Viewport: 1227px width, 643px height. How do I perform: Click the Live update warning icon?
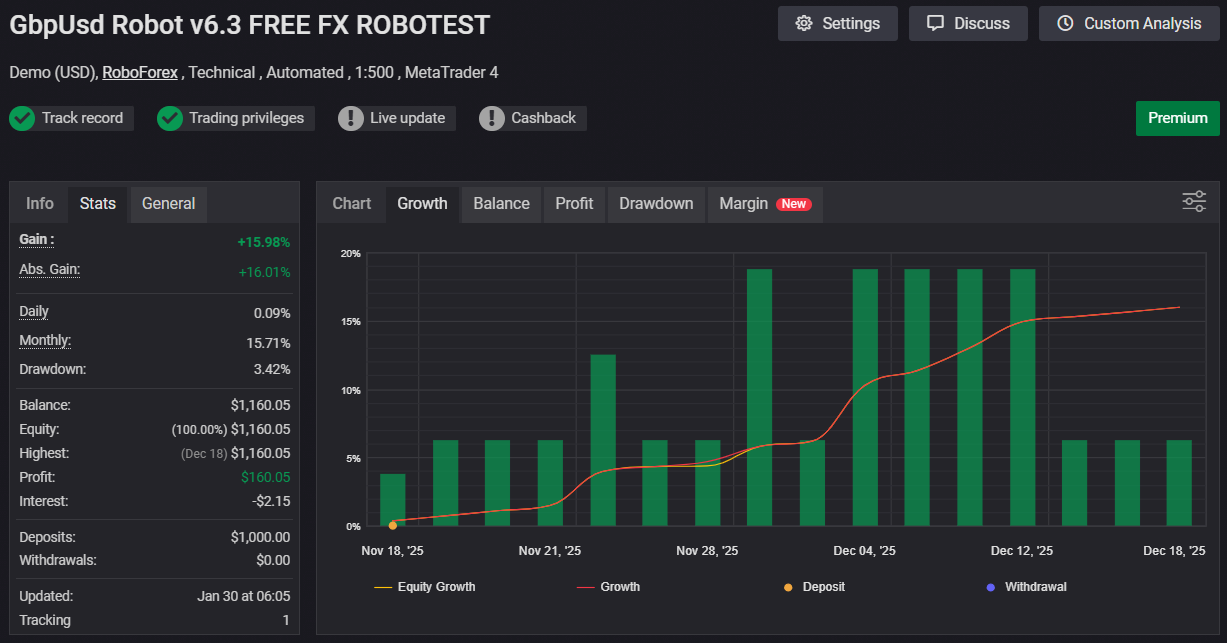coord(351,118)
